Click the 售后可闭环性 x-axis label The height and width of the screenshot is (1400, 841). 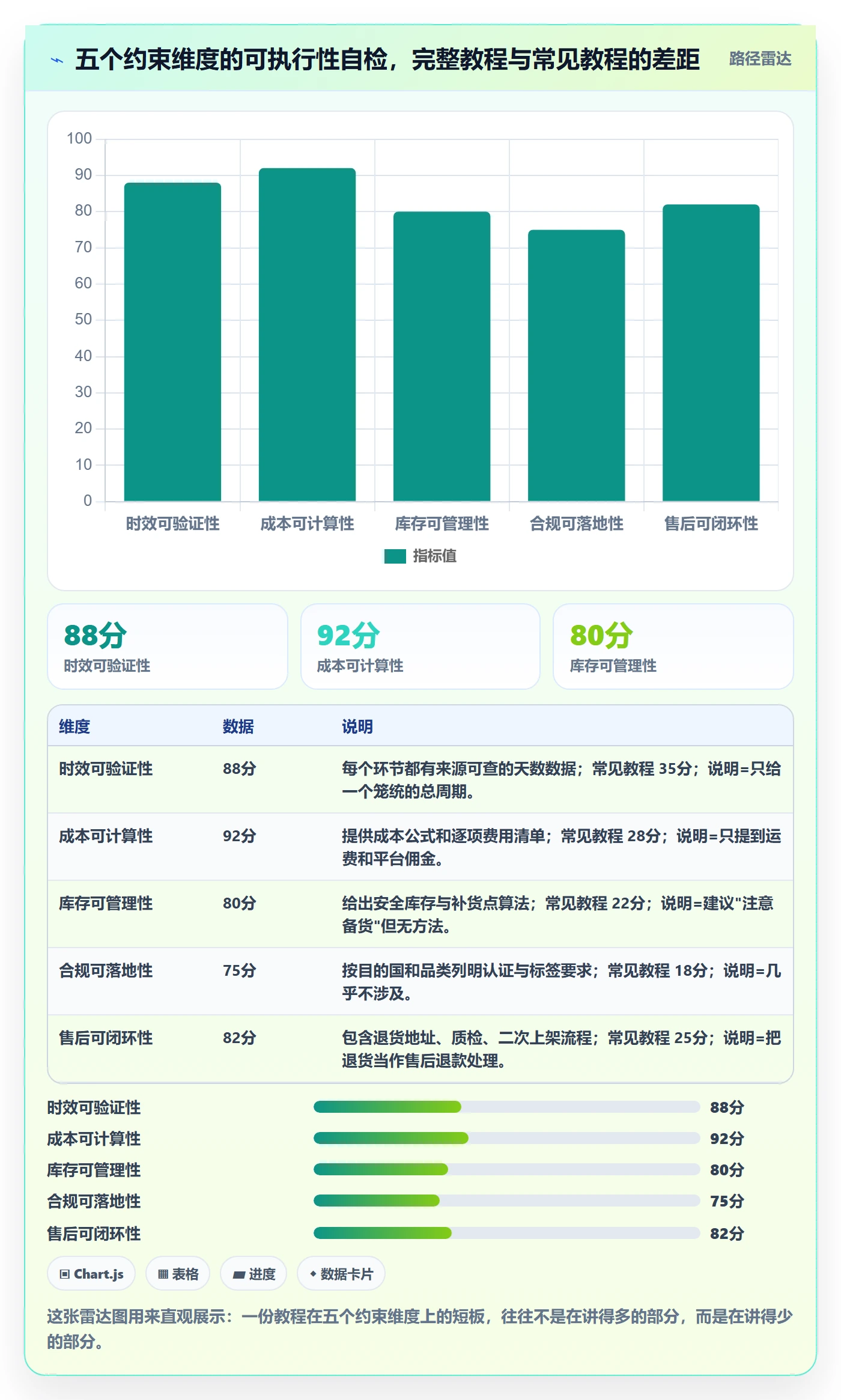point(711,524)
